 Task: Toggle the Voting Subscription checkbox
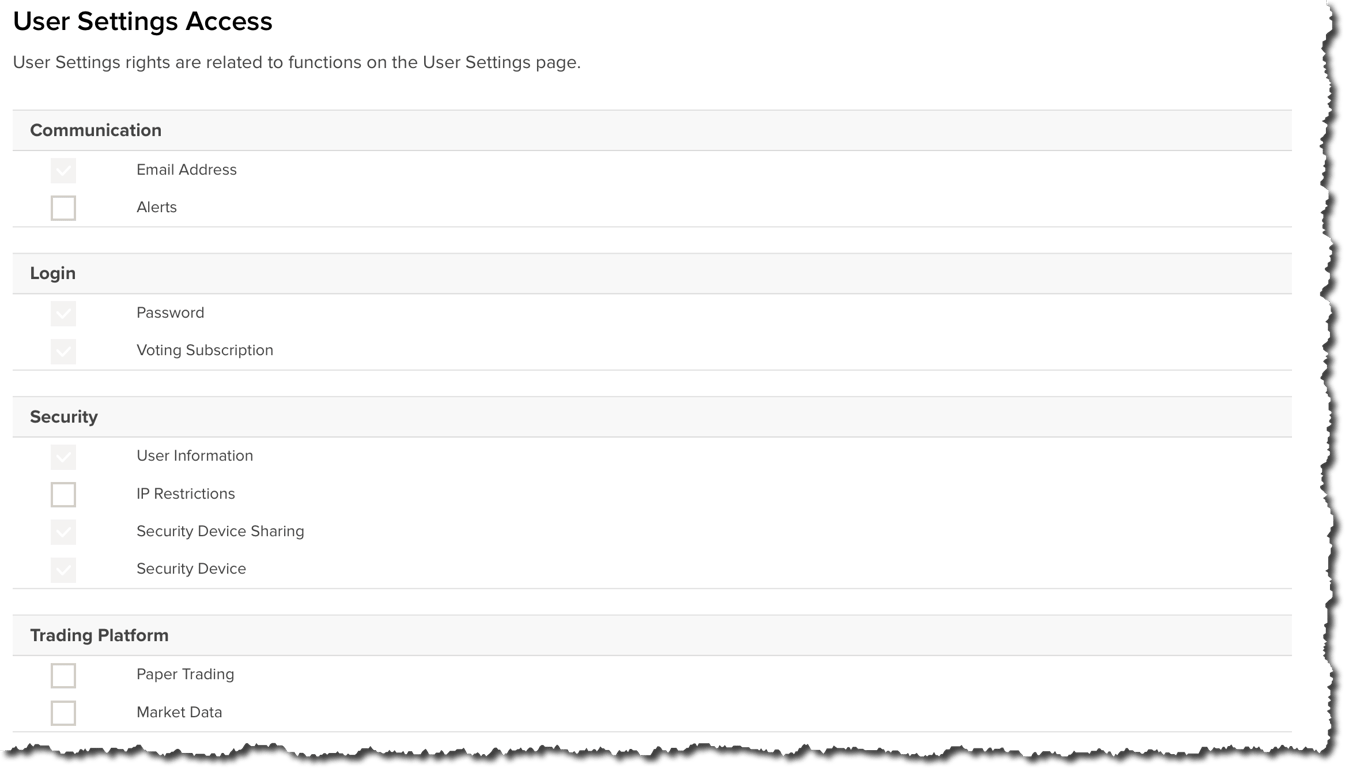click(63, 351)
